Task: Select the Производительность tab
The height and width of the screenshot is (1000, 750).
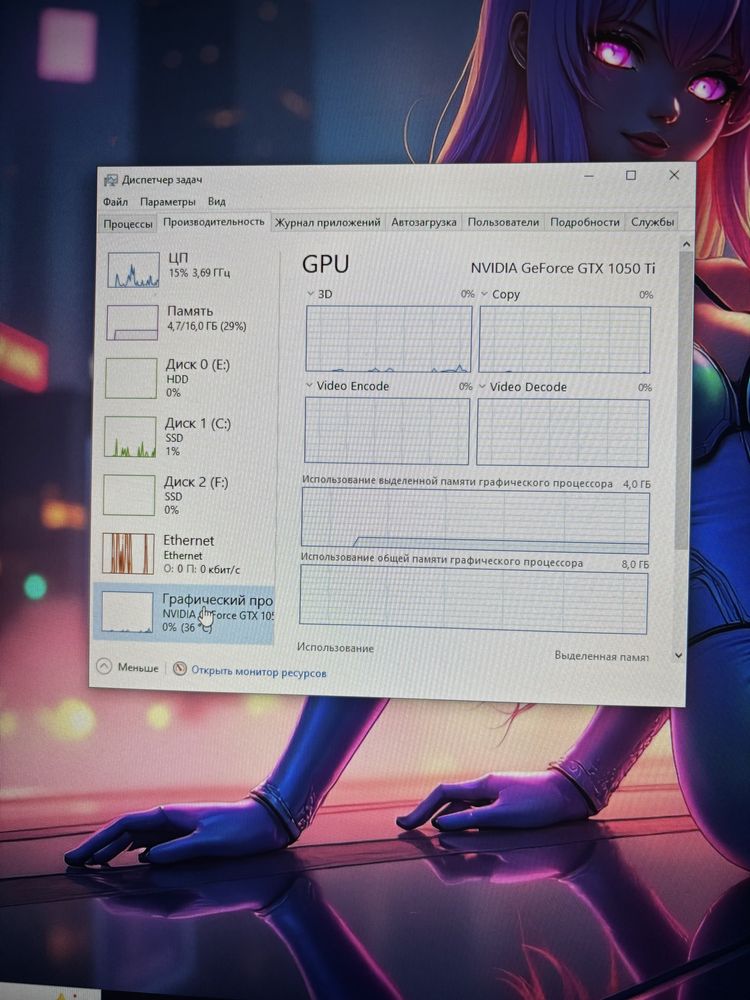Action: pyautogui.click(x=214, y=222)
